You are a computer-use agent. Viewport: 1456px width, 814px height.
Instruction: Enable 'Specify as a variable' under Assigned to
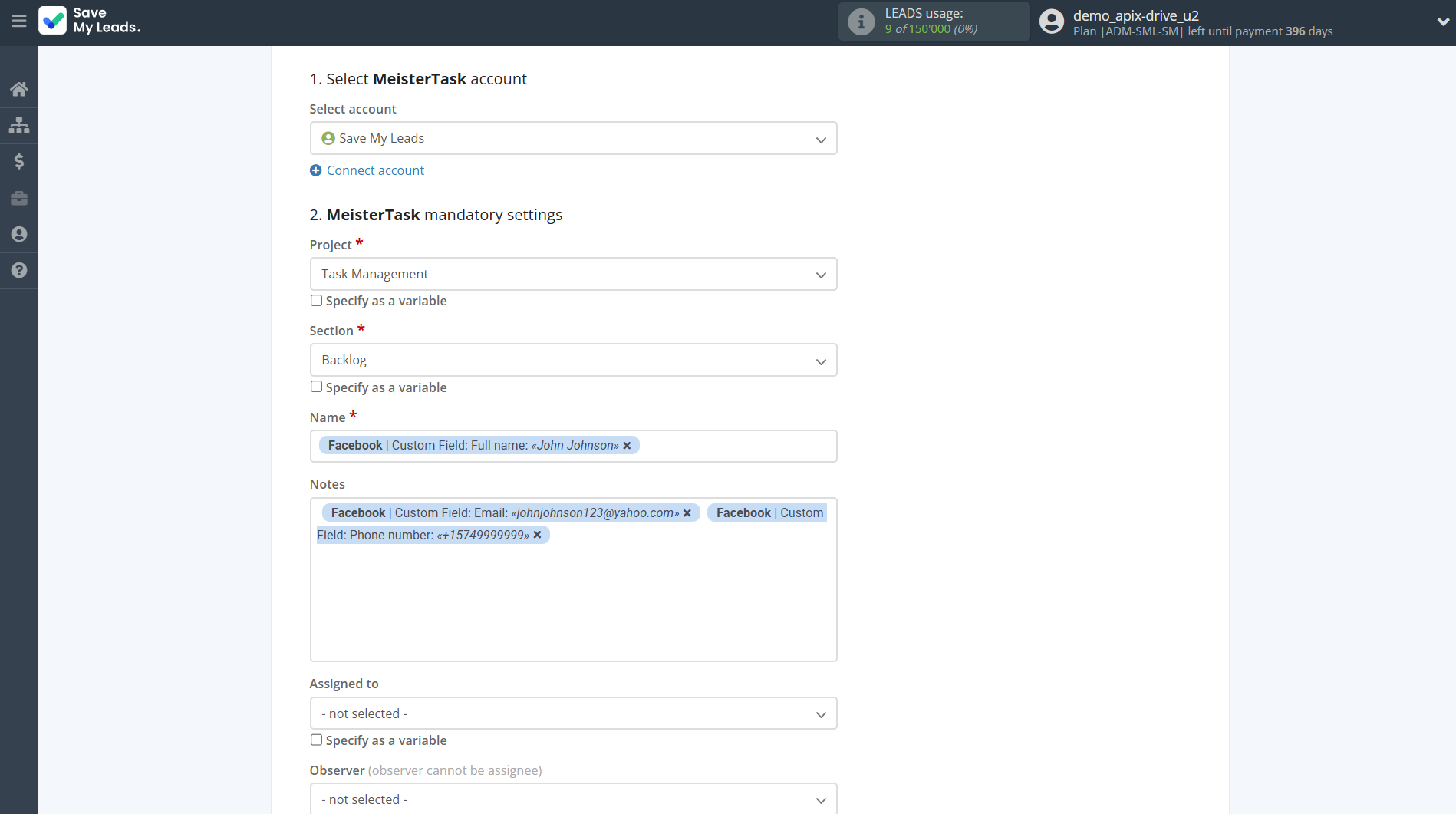[315, 739]
